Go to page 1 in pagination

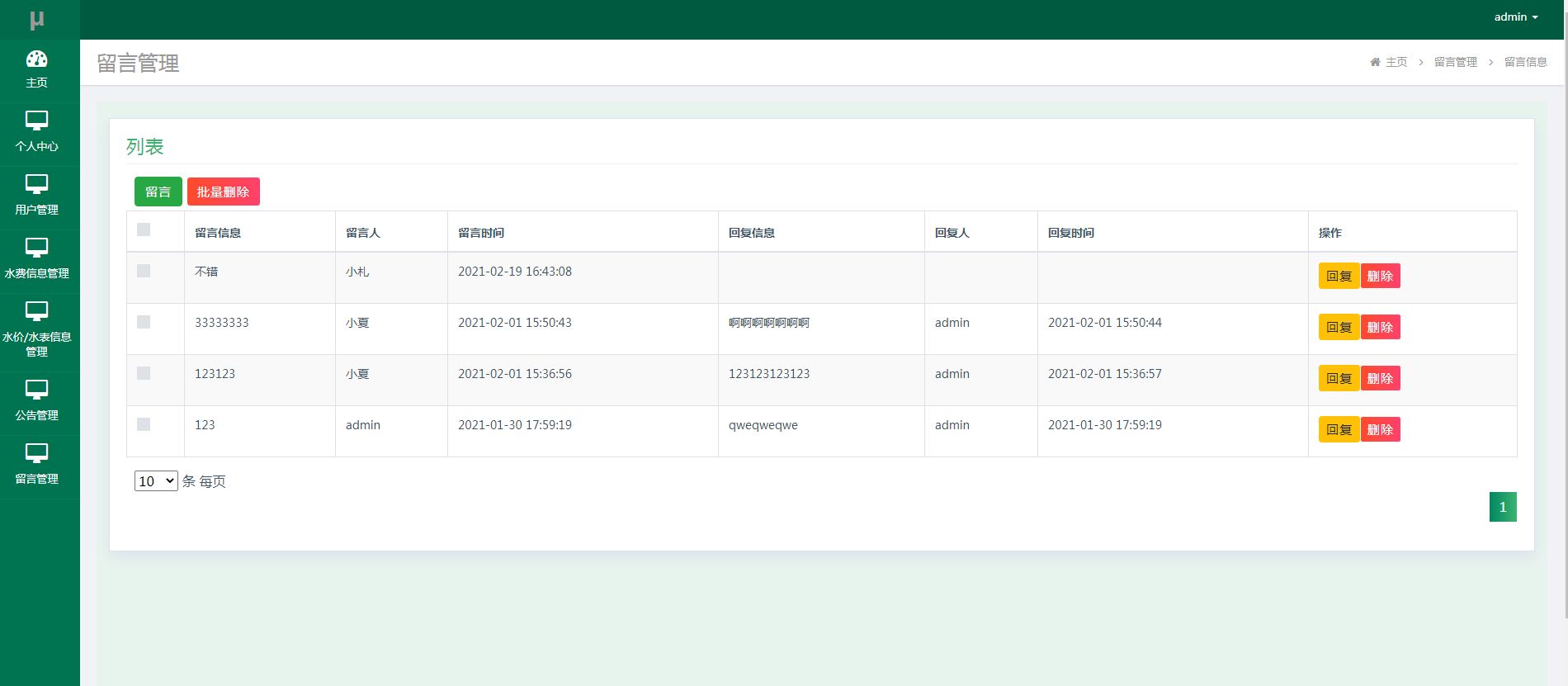1503,507
